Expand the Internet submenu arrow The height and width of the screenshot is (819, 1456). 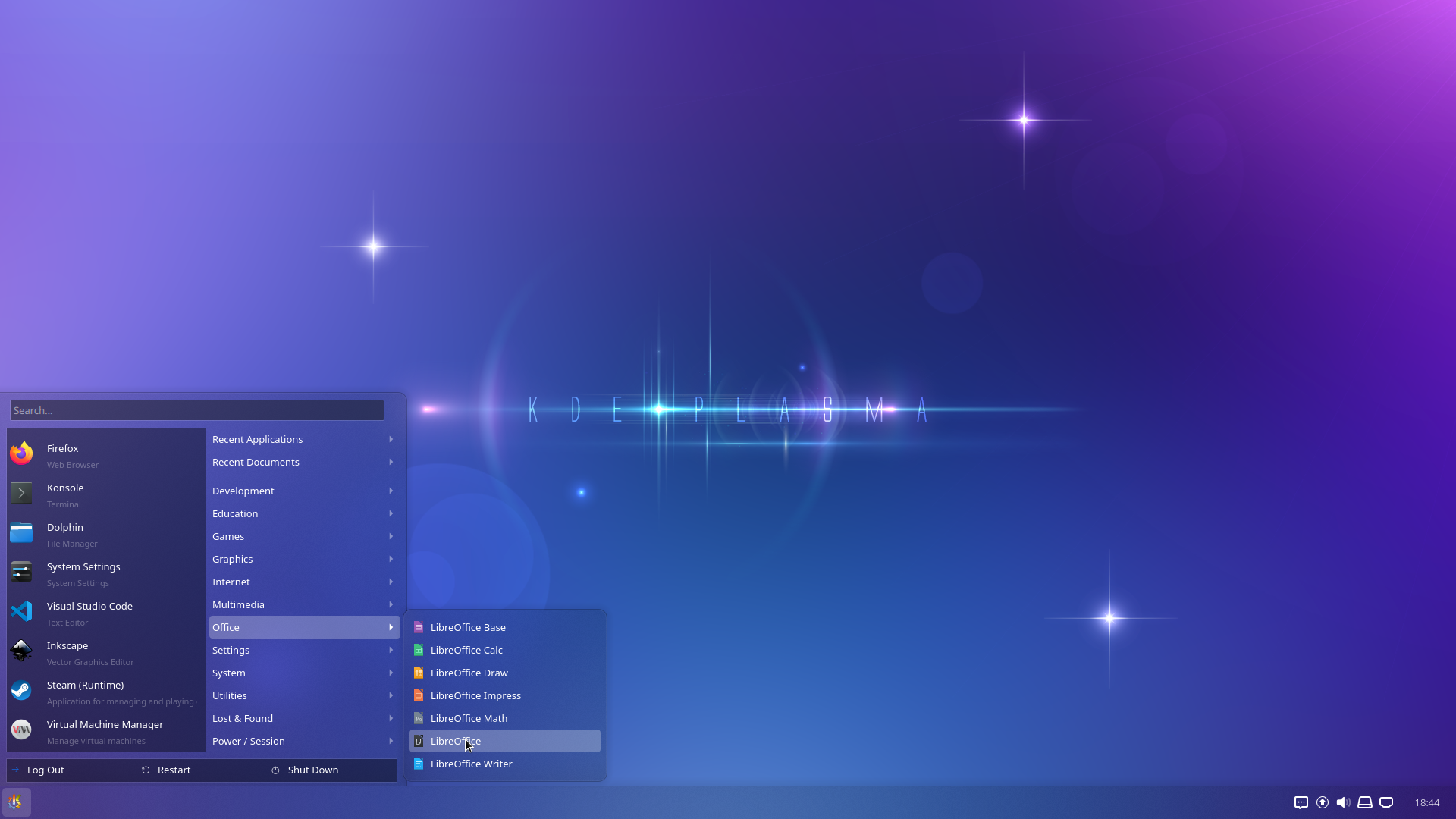click(x=391, y=582)
